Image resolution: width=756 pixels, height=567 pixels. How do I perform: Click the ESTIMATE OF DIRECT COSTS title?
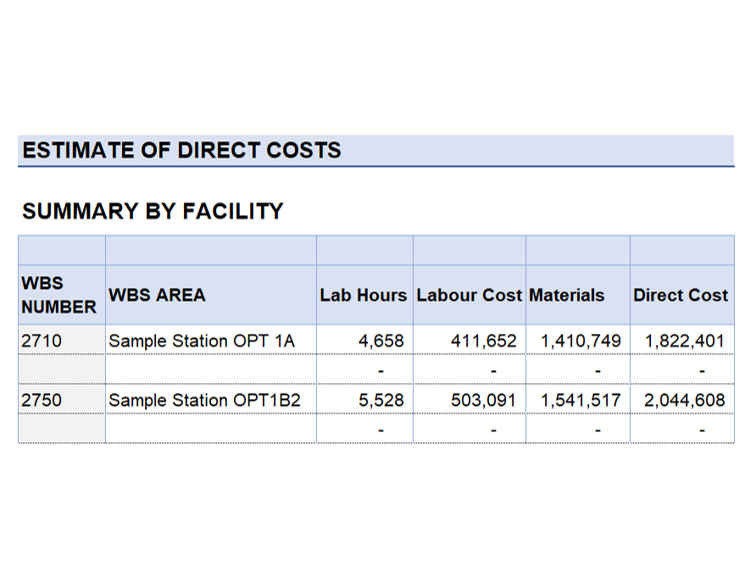click(182, 151)
